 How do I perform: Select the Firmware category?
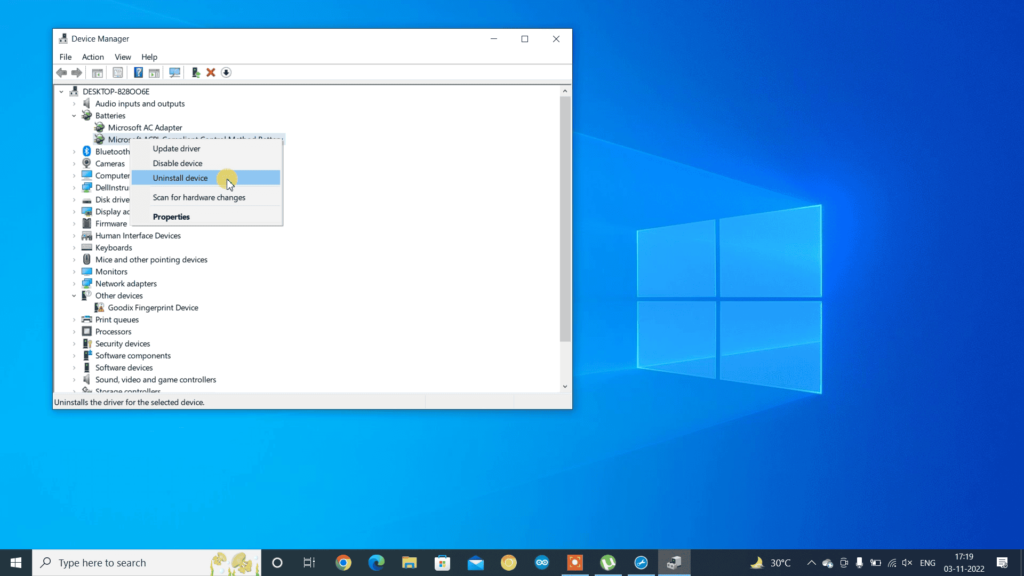click(111, 223)
